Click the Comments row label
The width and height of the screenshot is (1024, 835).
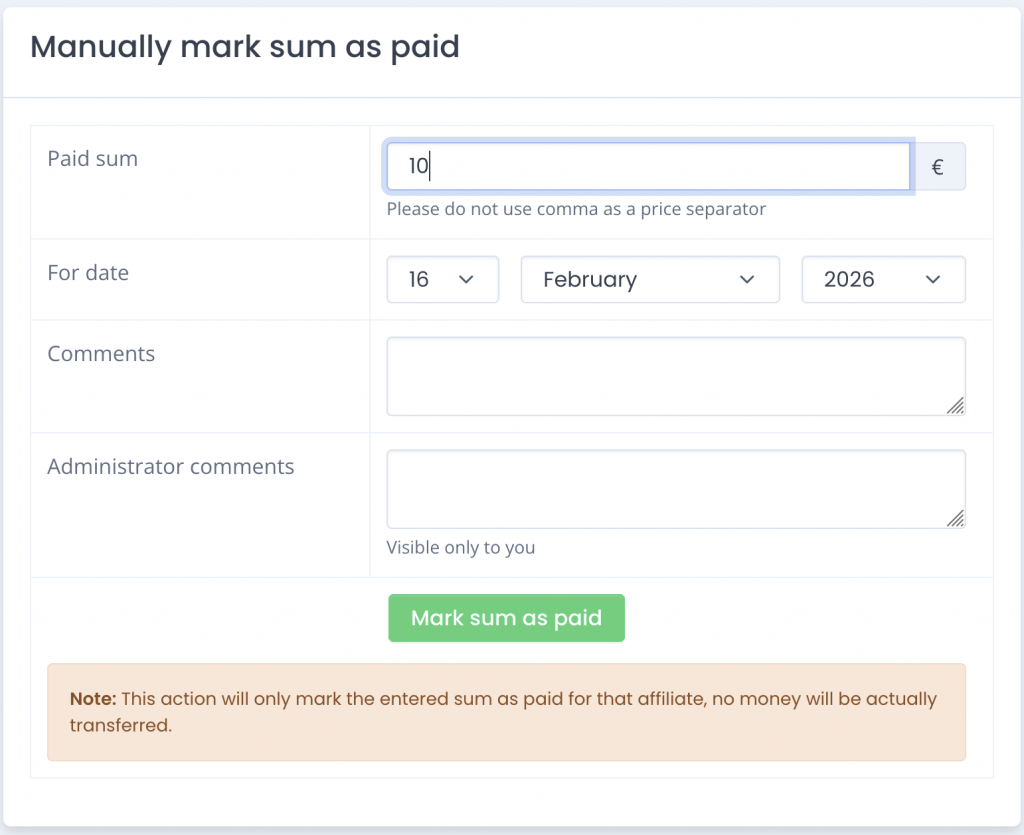pos(100,353)
